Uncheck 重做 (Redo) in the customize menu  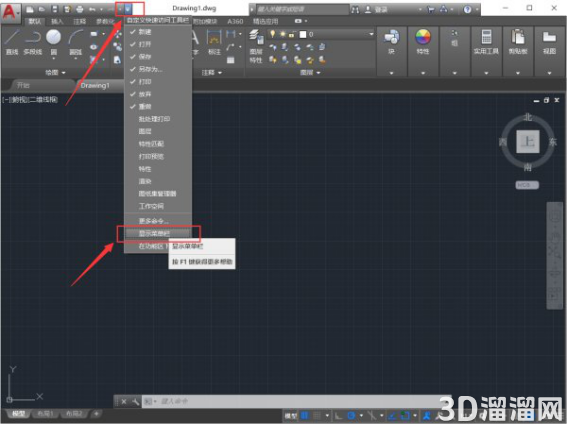tap(158, 107)
